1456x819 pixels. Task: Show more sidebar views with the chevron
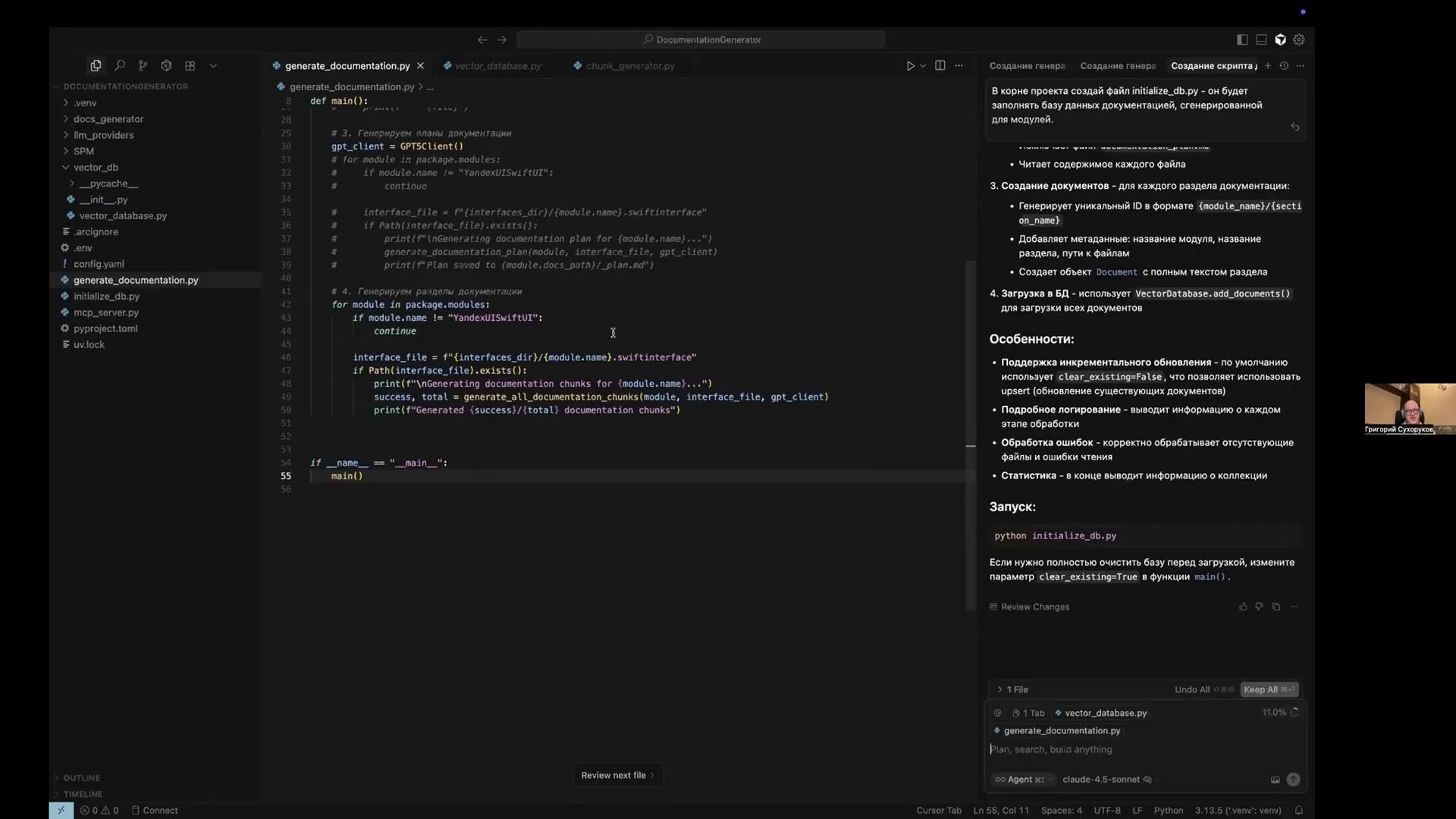pos(213,66)
